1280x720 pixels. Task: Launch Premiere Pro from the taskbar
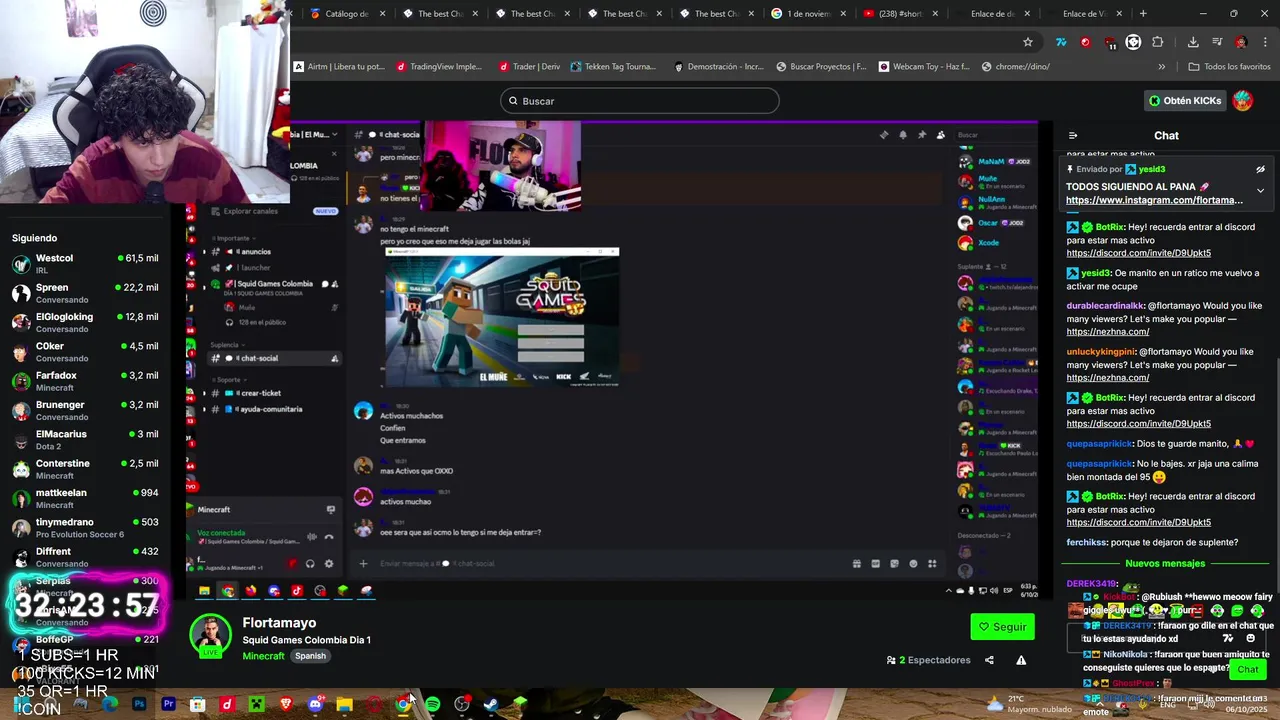tap(168, 705)
